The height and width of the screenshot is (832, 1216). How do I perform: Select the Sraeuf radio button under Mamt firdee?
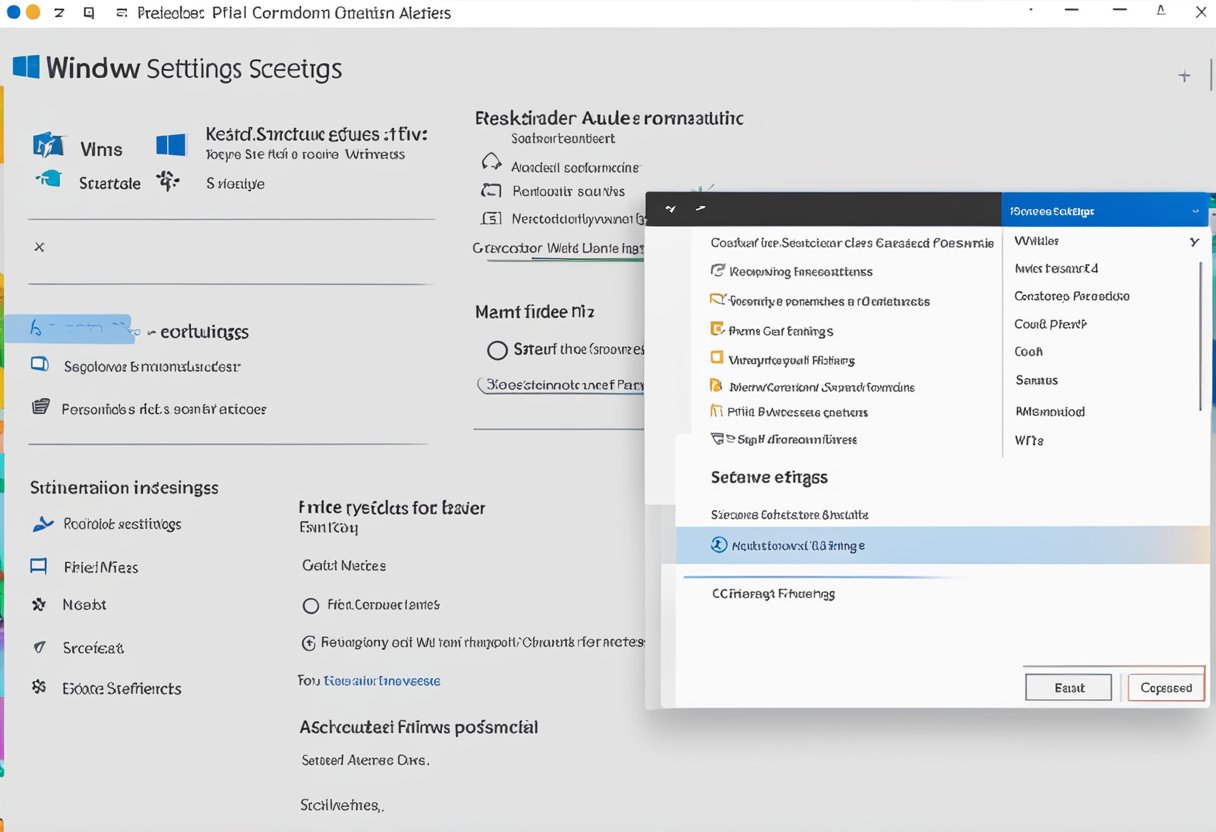(497, 350)
